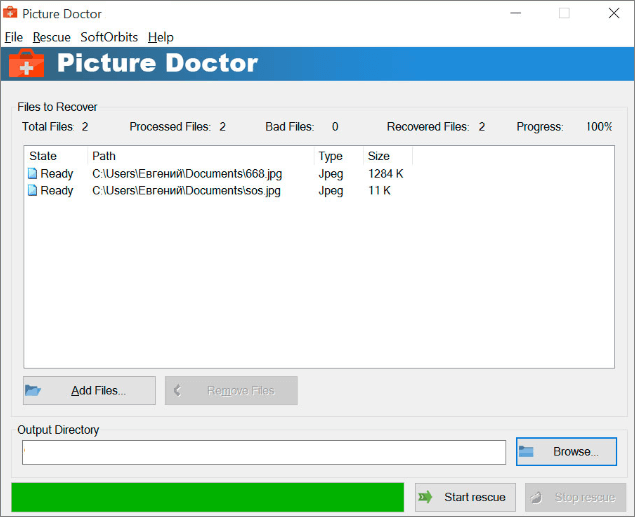Open the Help menu
The height and width of the screenshot is (517, 635).
(x=160, y=37)
